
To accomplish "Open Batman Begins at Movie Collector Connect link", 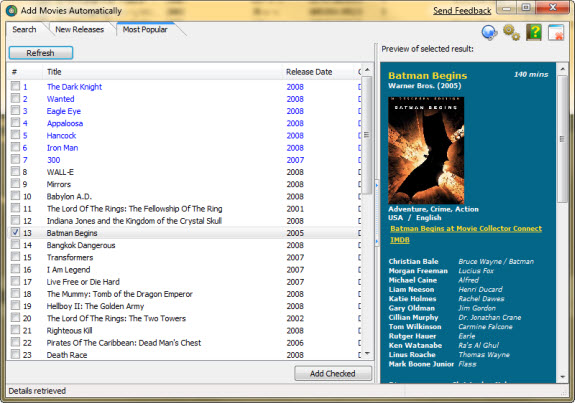I will 466,228.
